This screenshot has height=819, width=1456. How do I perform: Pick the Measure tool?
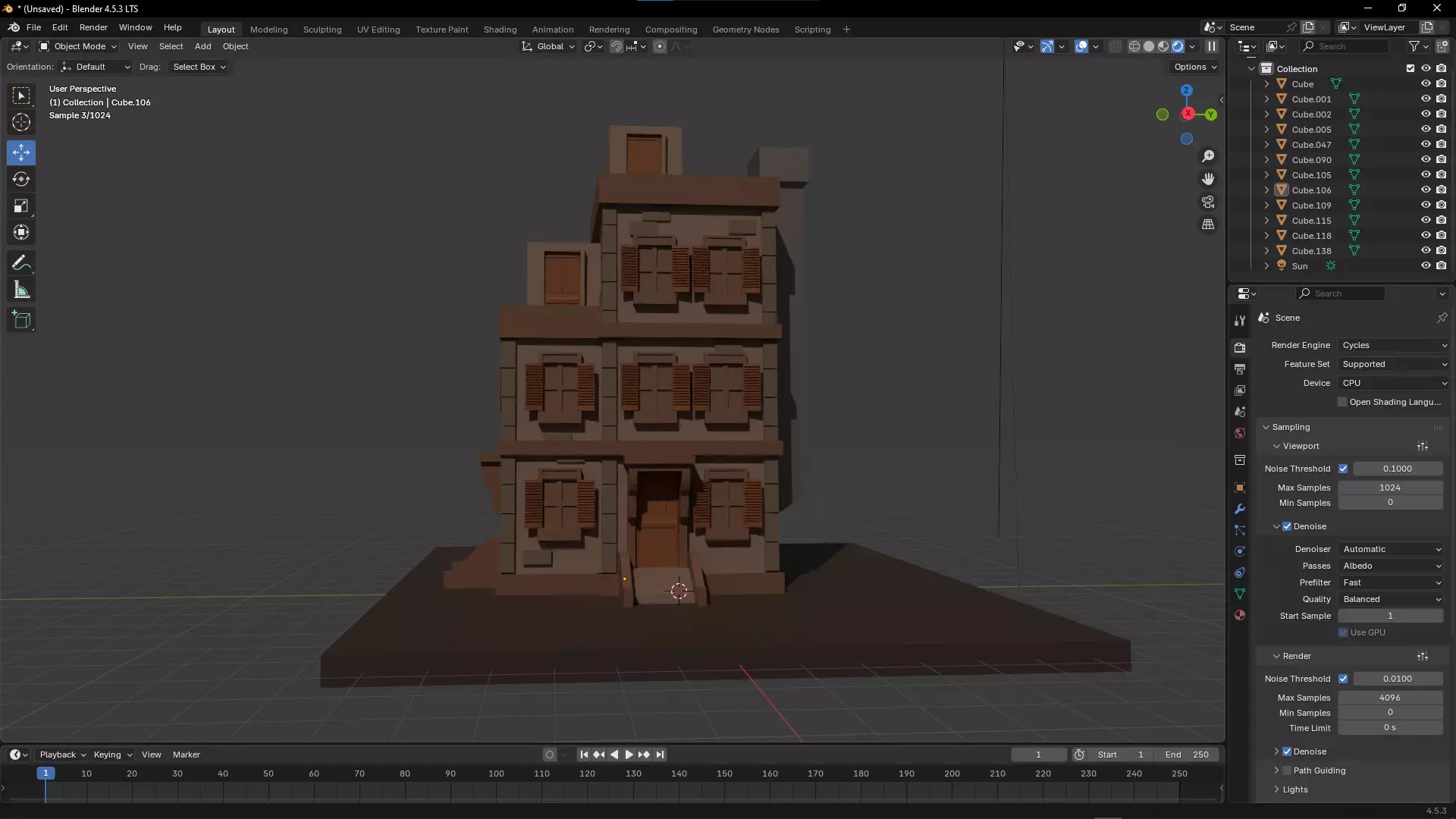pos(21,290)
